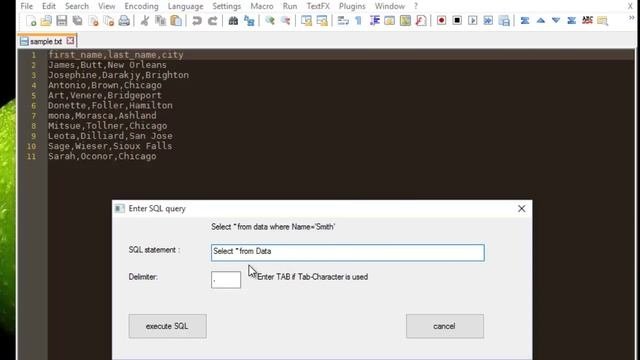This screenshot has height=360, width=640.
Task: Open the Run menu
Action: pyautogui.click(x=290, y=6)
